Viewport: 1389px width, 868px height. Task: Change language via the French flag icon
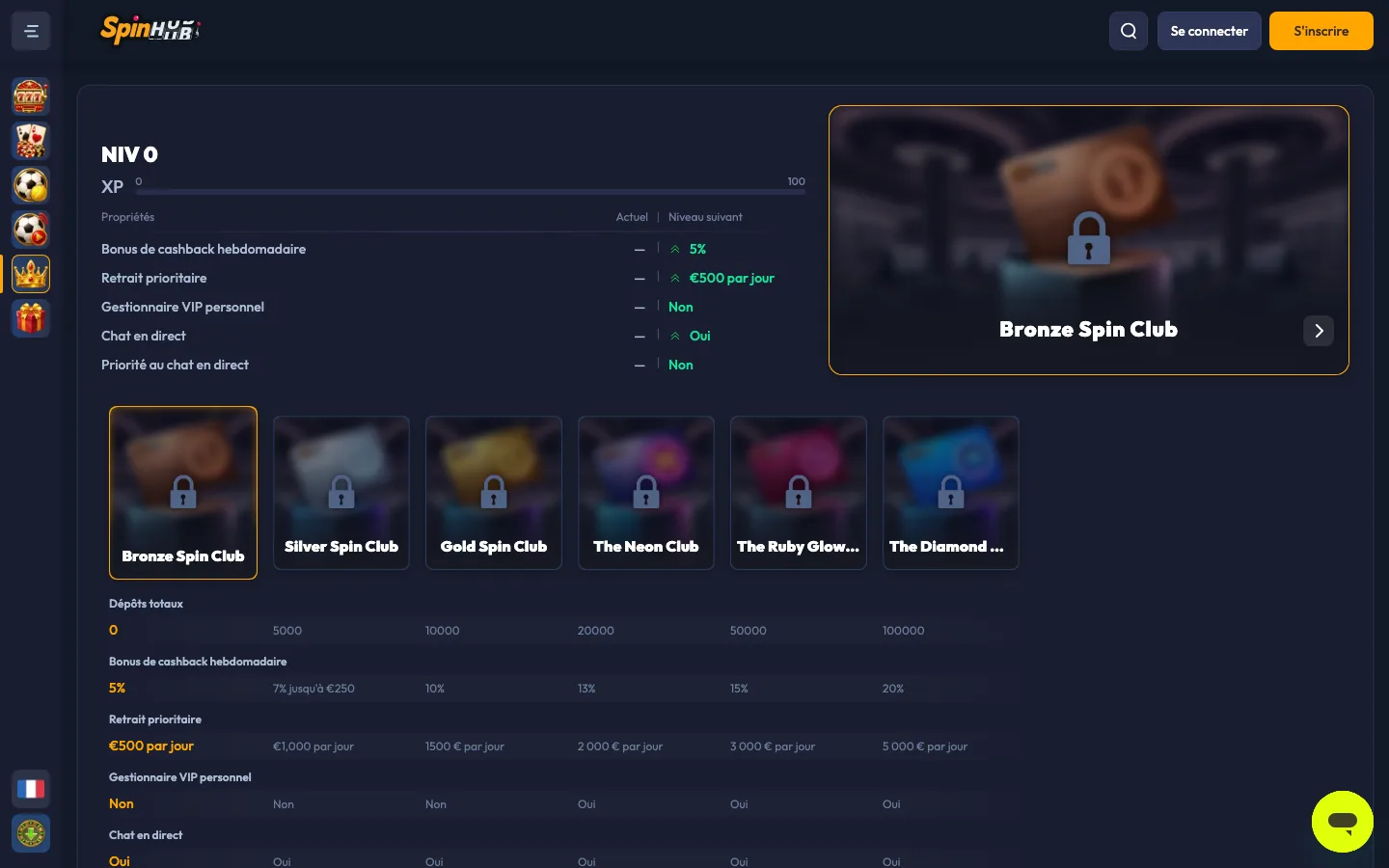tap(31, 789)
